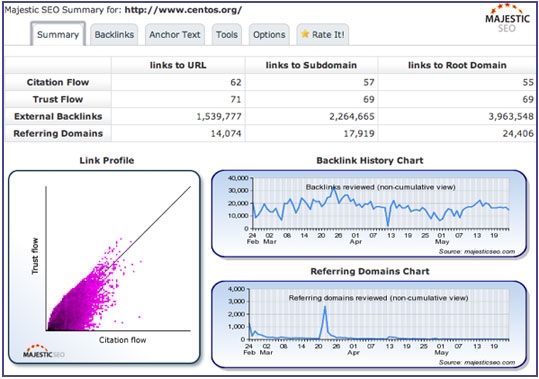The height and width of the screenshot is (379, 539).
Task: Click the star icon on Rate It!
Action: pyautogui.click(x=305, y=34)
